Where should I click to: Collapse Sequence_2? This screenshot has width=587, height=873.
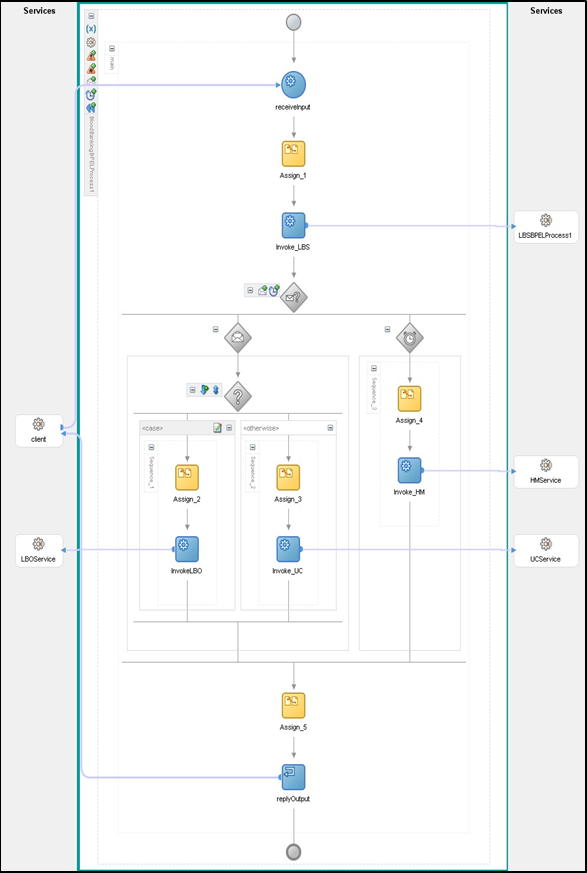click(x=253, y=448)
